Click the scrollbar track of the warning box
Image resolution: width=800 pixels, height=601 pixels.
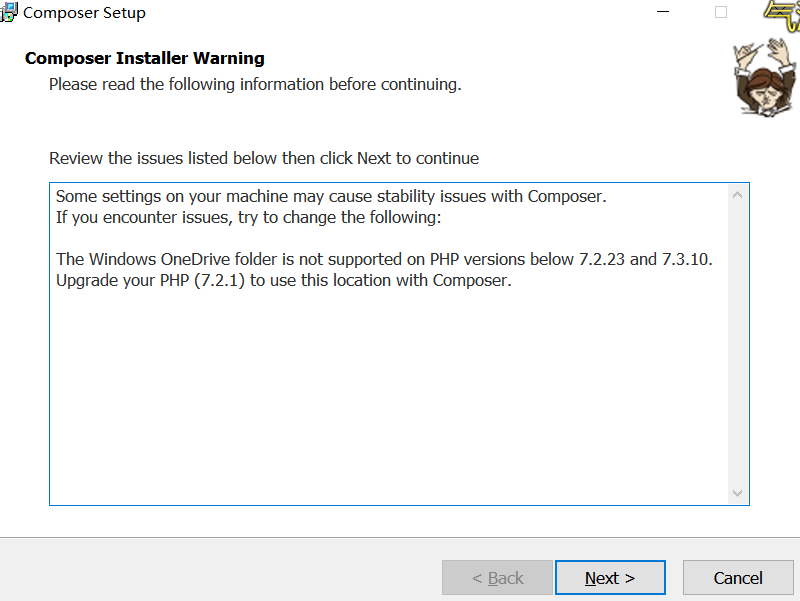[737, 344]
